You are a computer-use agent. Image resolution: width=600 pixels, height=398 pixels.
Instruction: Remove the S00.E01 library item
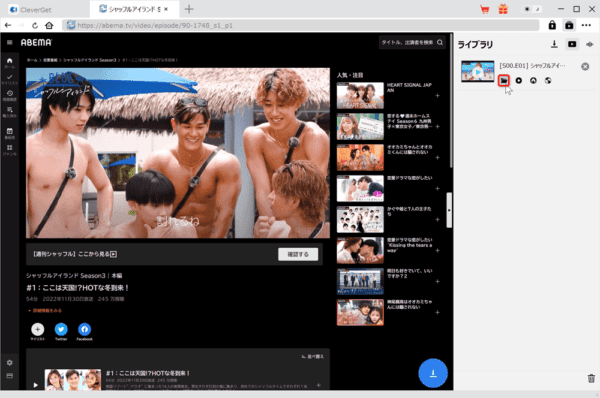pyautogui.click(x=585, y=66)
